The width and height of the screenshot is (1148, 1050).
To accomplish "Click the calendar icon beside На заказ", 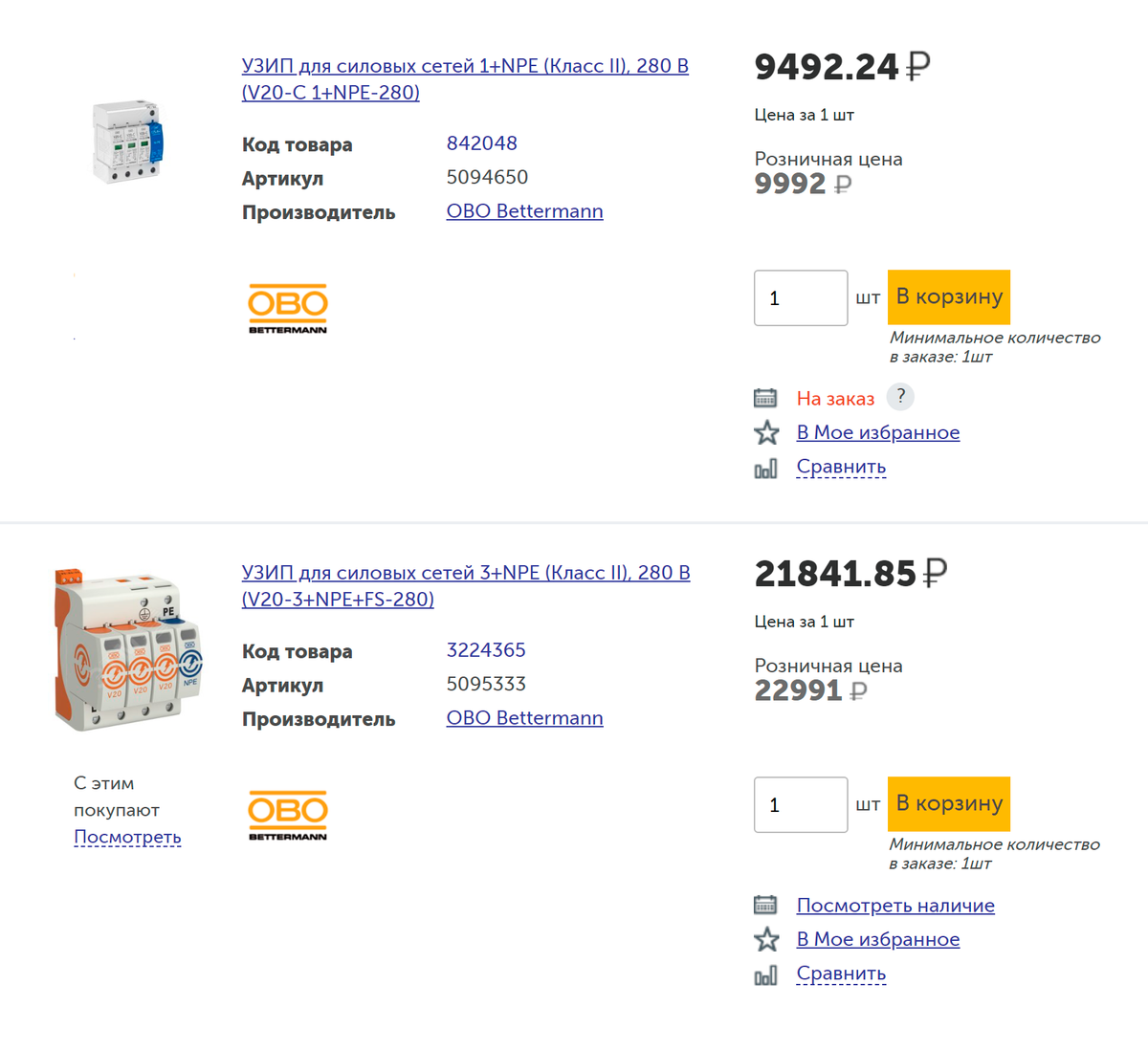I will [765, 398].
